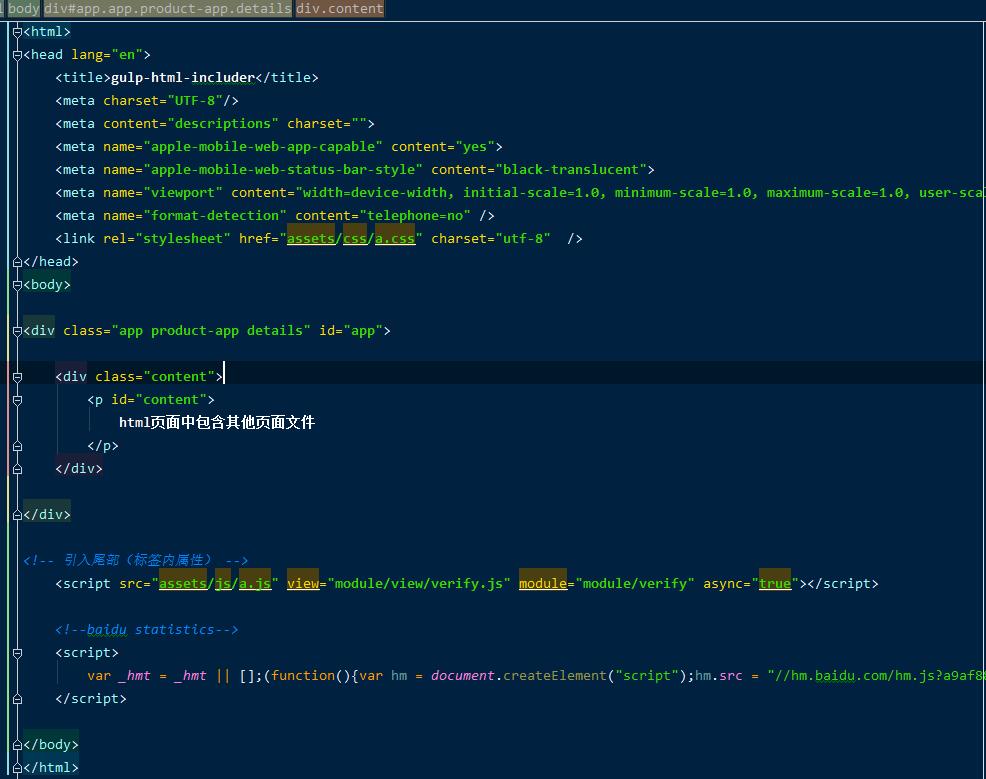Click the highlighted view attribute
The height and width of the screenshot is (779, 986).
tap(303, 583)
